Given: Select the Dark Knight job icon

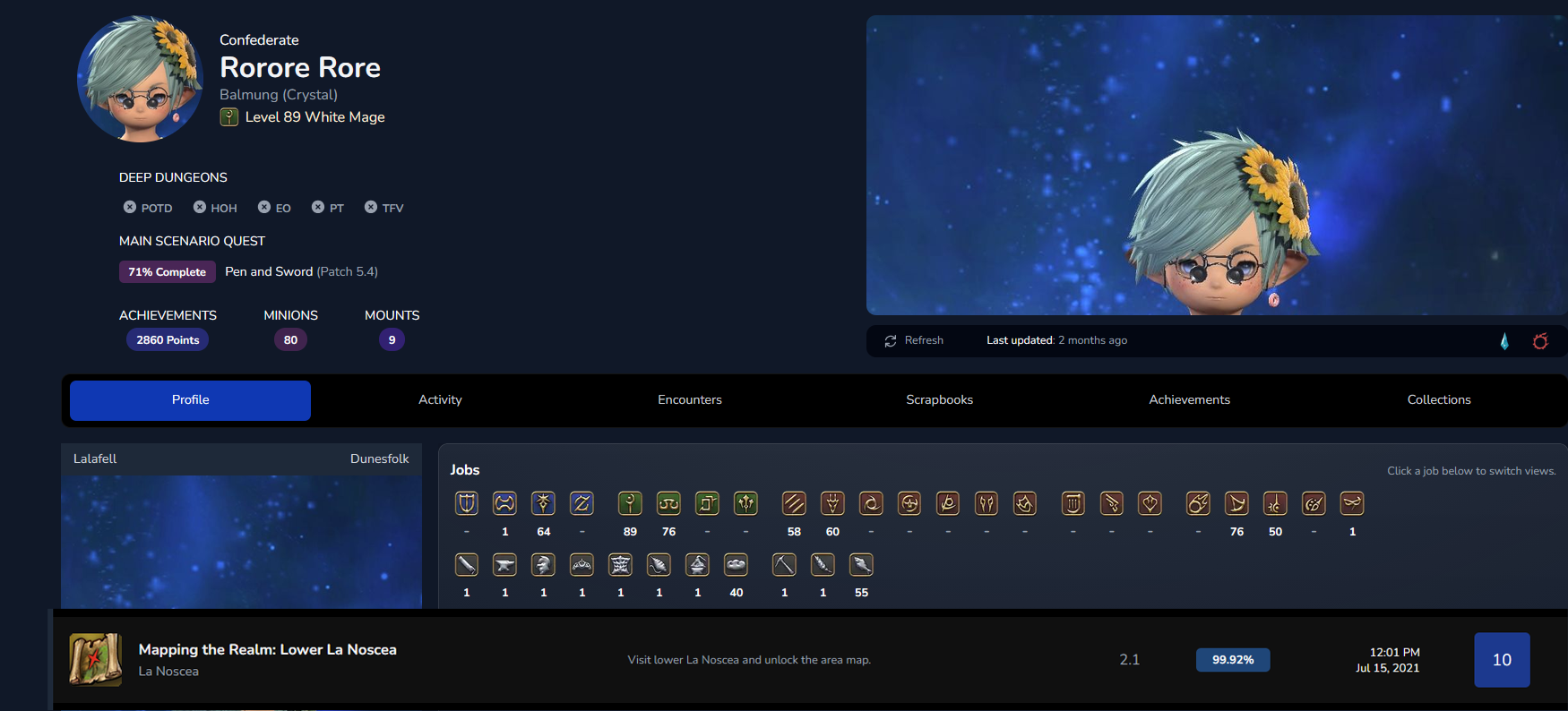Looking at the screenshot, I should 544,503.
